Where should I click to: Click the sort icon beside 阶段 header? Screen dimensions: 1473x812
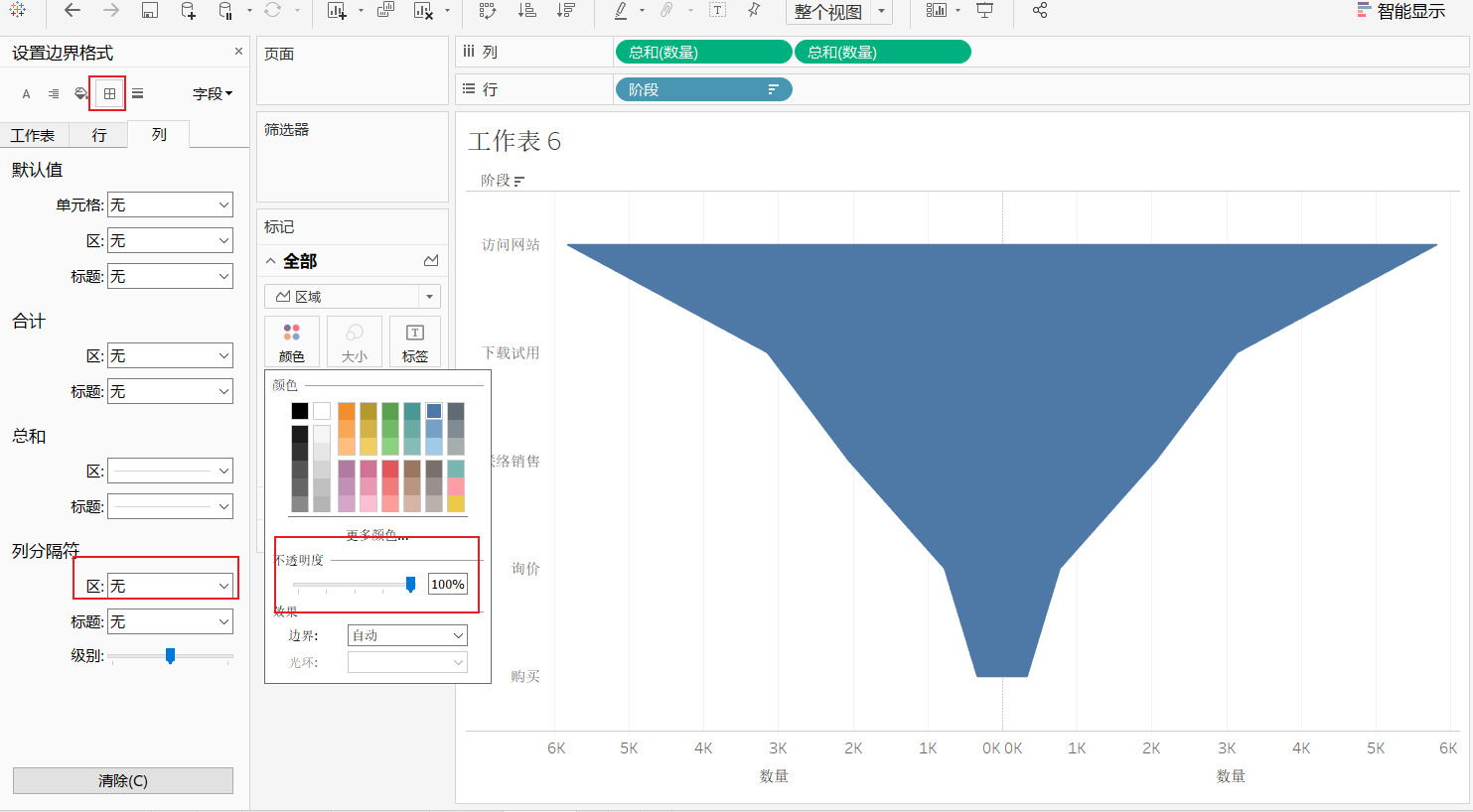click(x=519, y=181)
